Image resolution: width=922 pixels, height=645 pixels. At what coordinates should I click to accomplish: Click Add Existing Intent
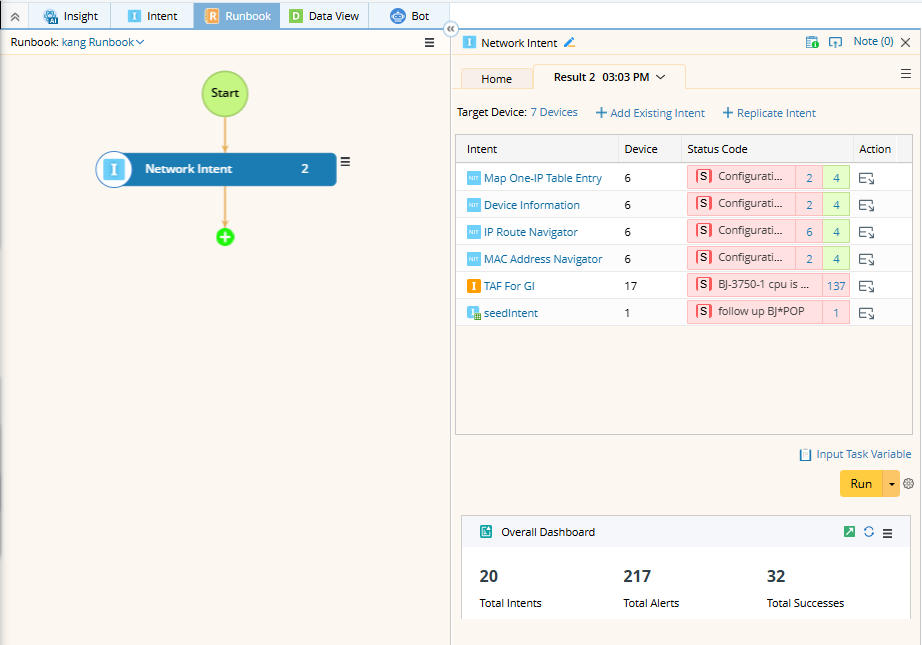(650, 113)
